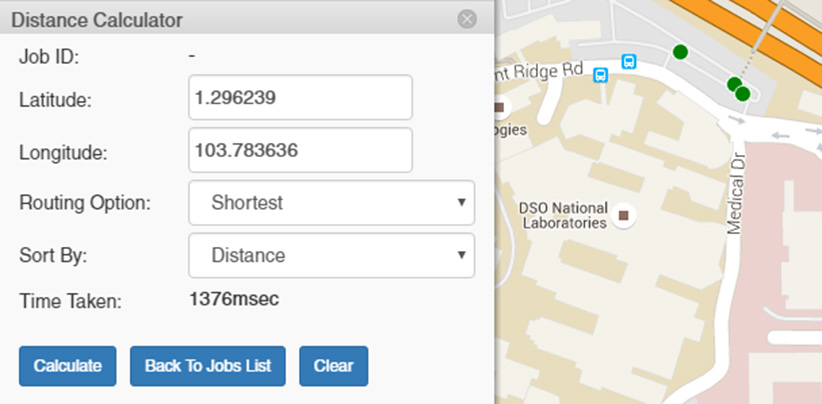Close the Distance Calculator panel
The height and width of the screenshot is (404, 822).
click(466, 19)
